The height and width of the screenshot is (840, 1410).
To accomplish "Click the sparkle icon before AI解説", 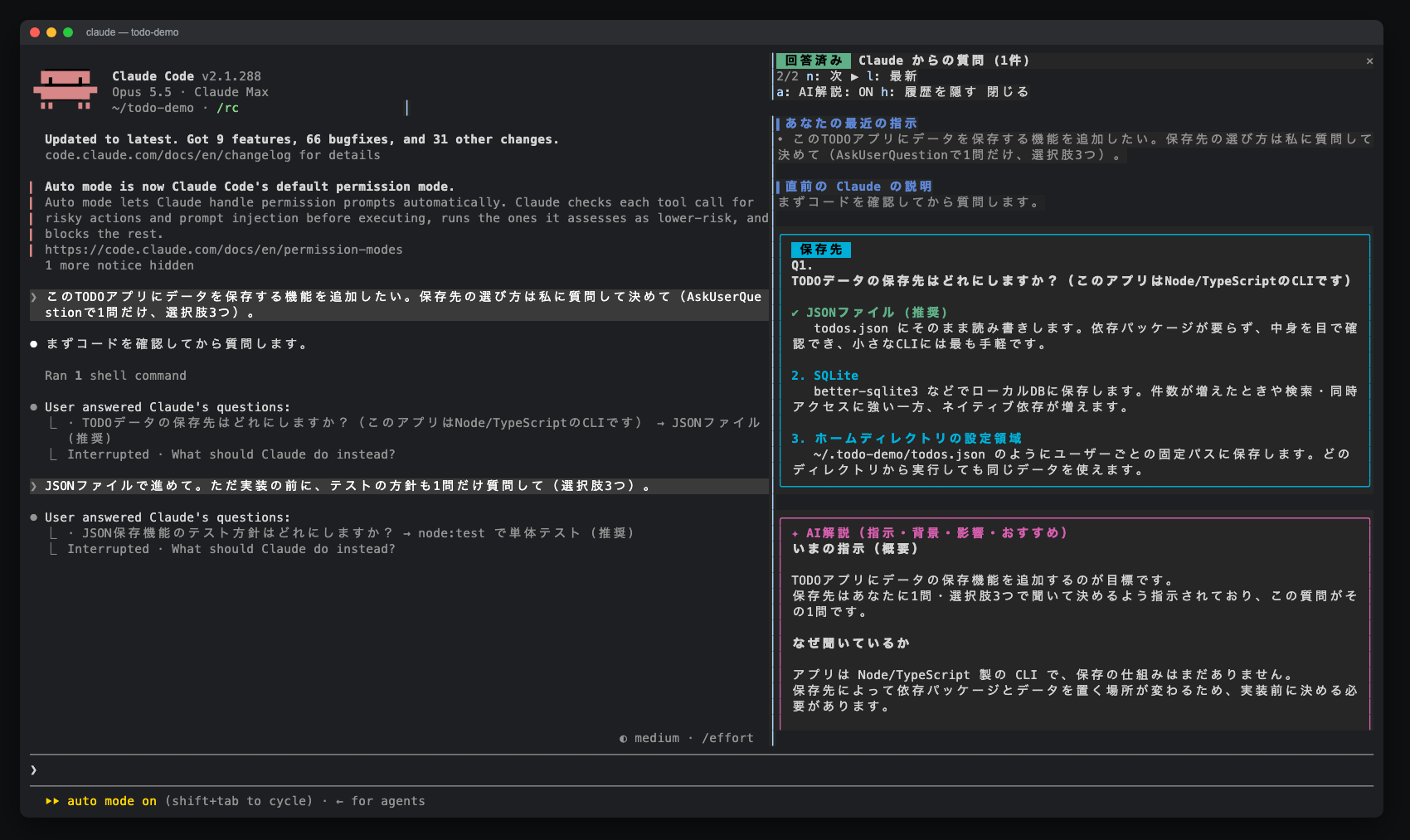I will coord(795,533).
